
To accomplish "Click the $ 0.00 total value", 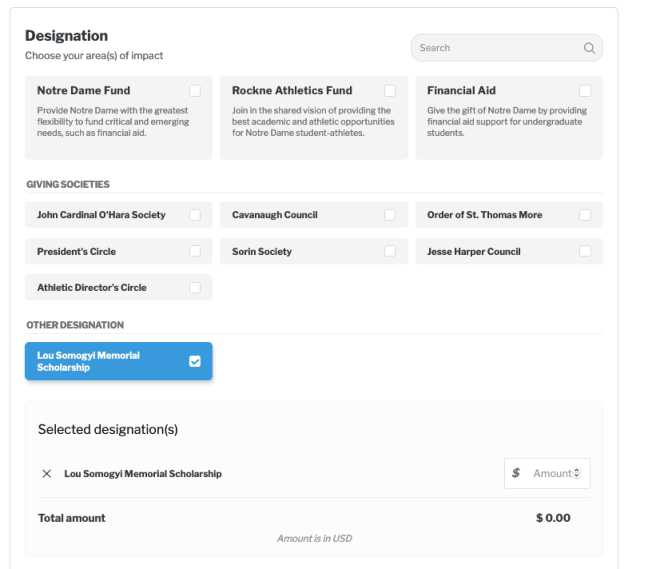I will [x=553, y=518].
